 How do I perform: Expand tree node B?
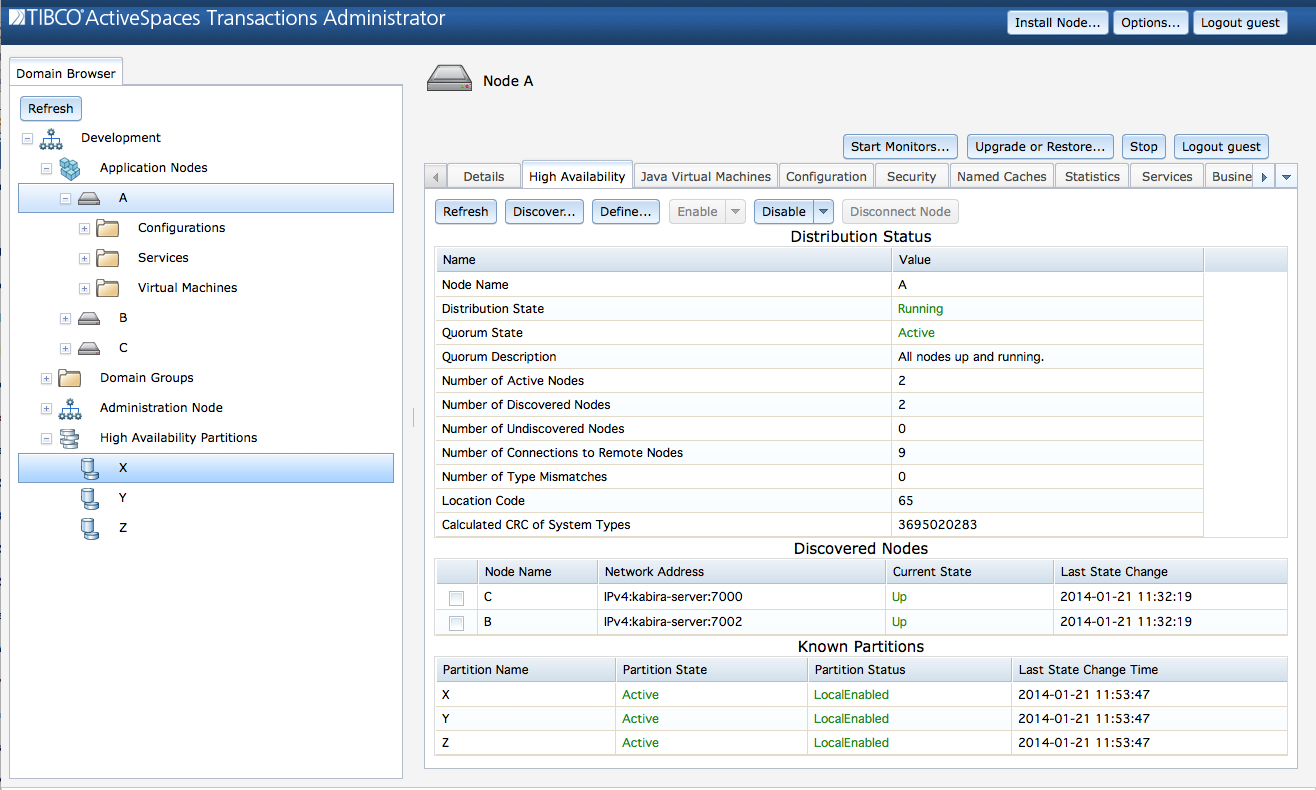tap(65, 317)
